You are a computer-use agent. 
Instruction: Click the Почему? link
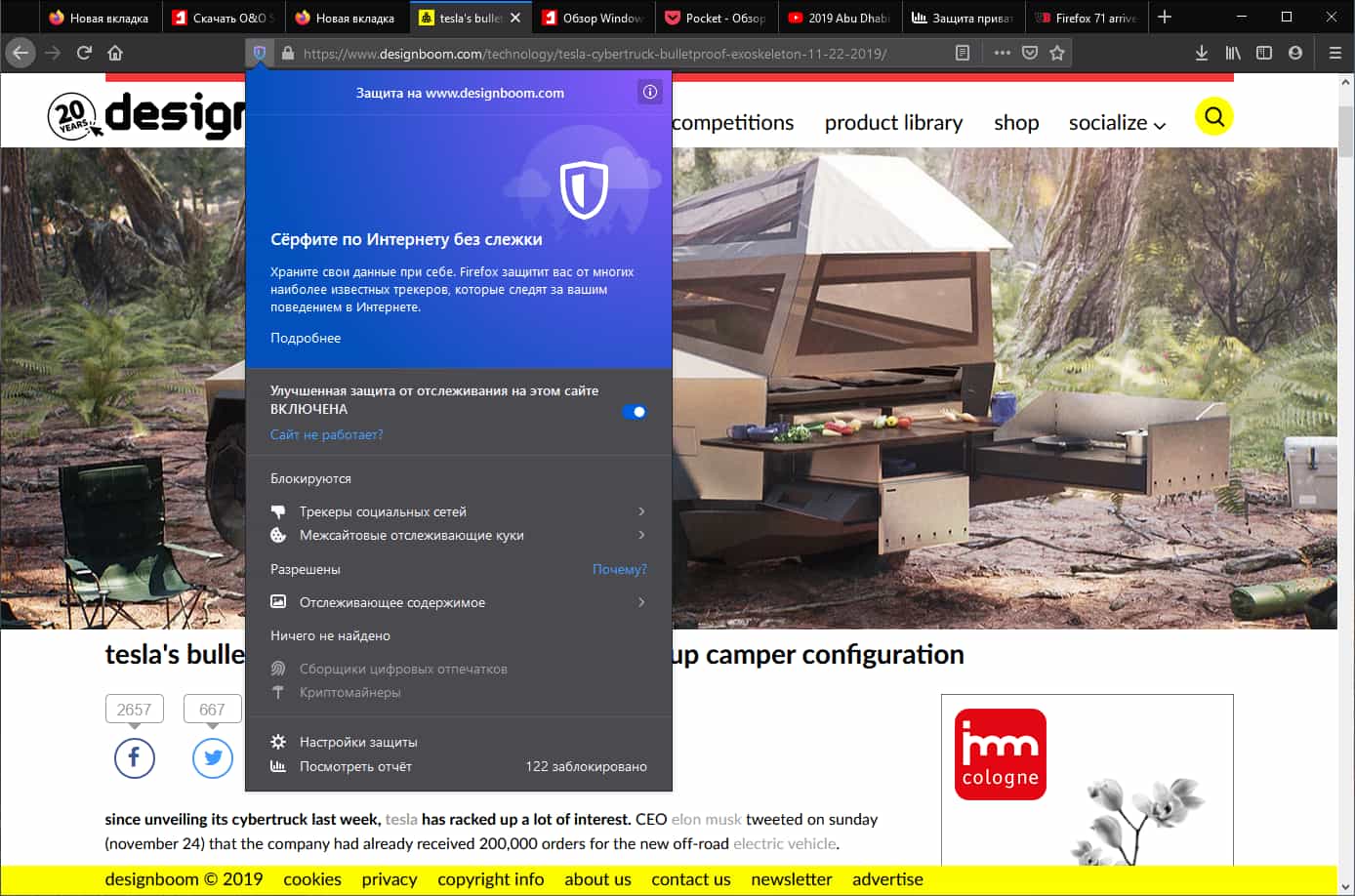pos(620,569)
